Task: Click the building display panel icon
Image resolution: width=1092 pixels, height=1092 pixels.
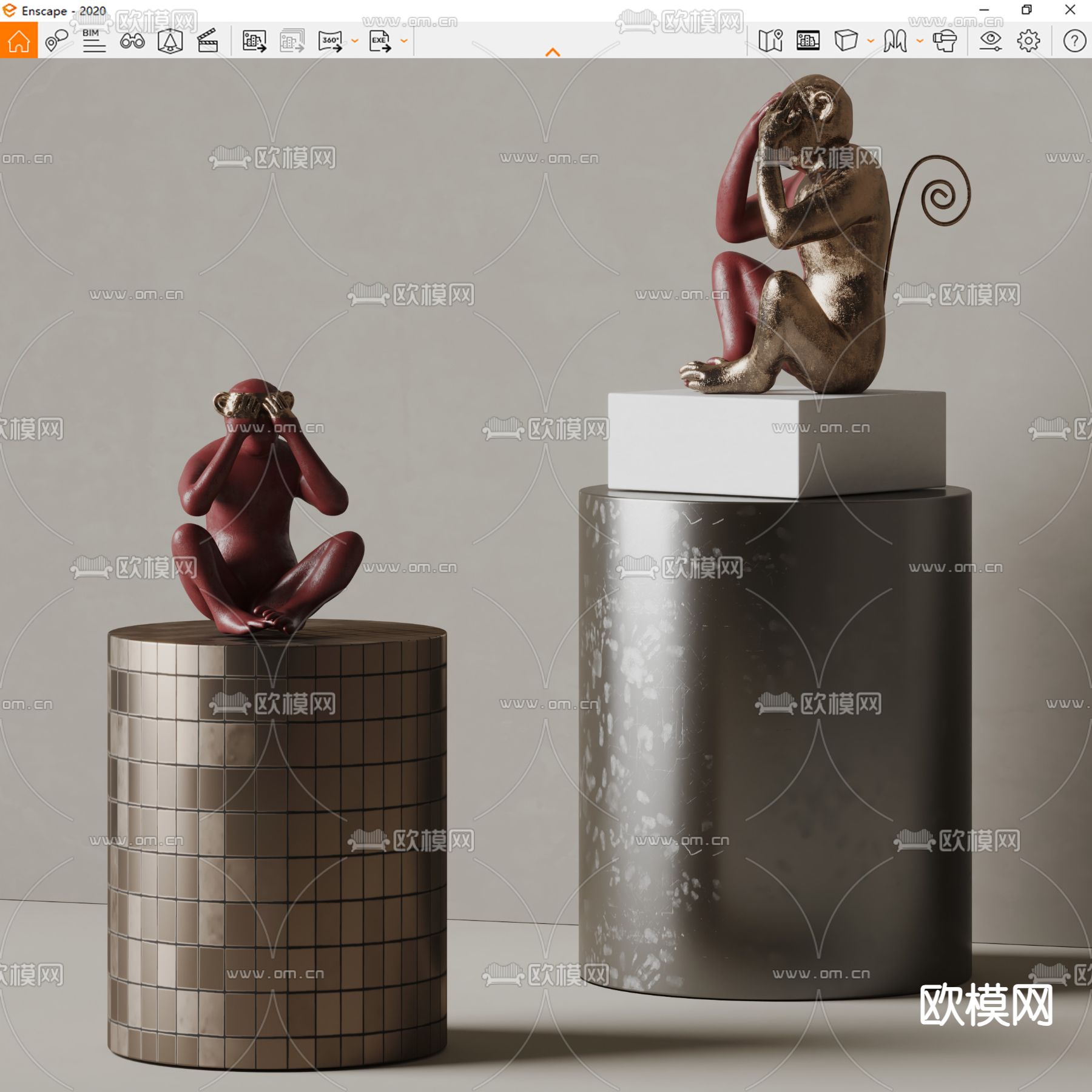Action: (x=808, y=41)
